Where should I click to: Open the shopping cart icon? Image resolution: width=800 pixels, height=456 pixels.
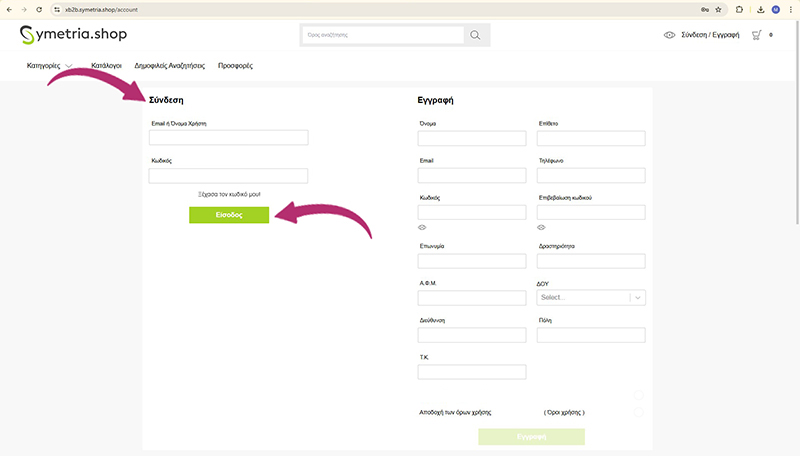(x=757, y=35)
